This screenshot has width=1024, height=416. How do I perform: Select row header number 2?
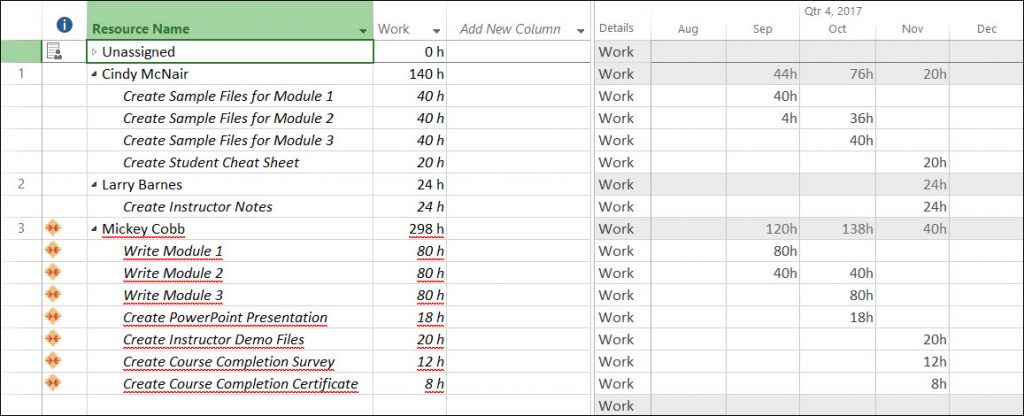pos(21,185)
